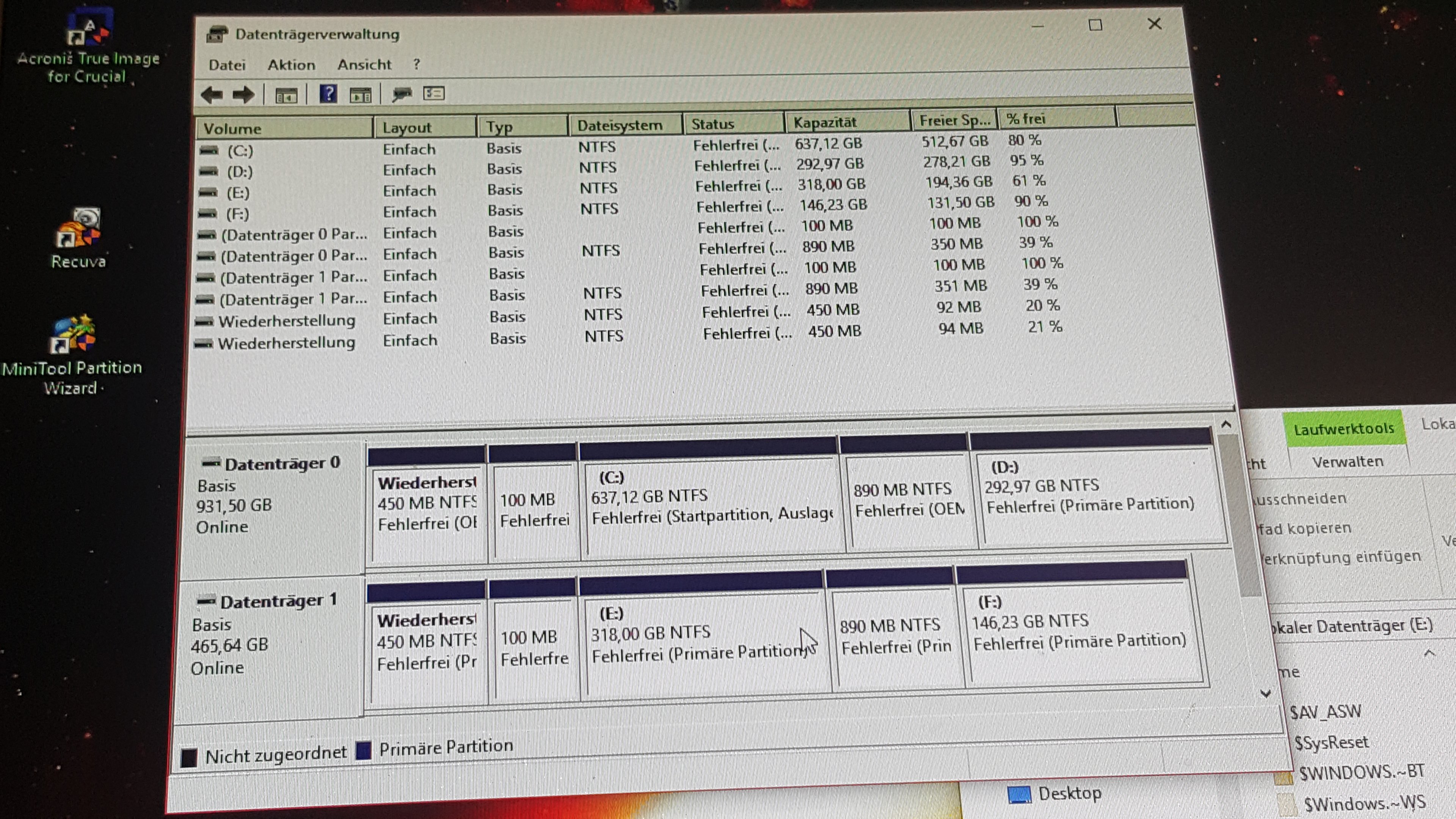Open the Datei menu
The height and width of the screenshot is (819, 1456).
coord(227,65)
